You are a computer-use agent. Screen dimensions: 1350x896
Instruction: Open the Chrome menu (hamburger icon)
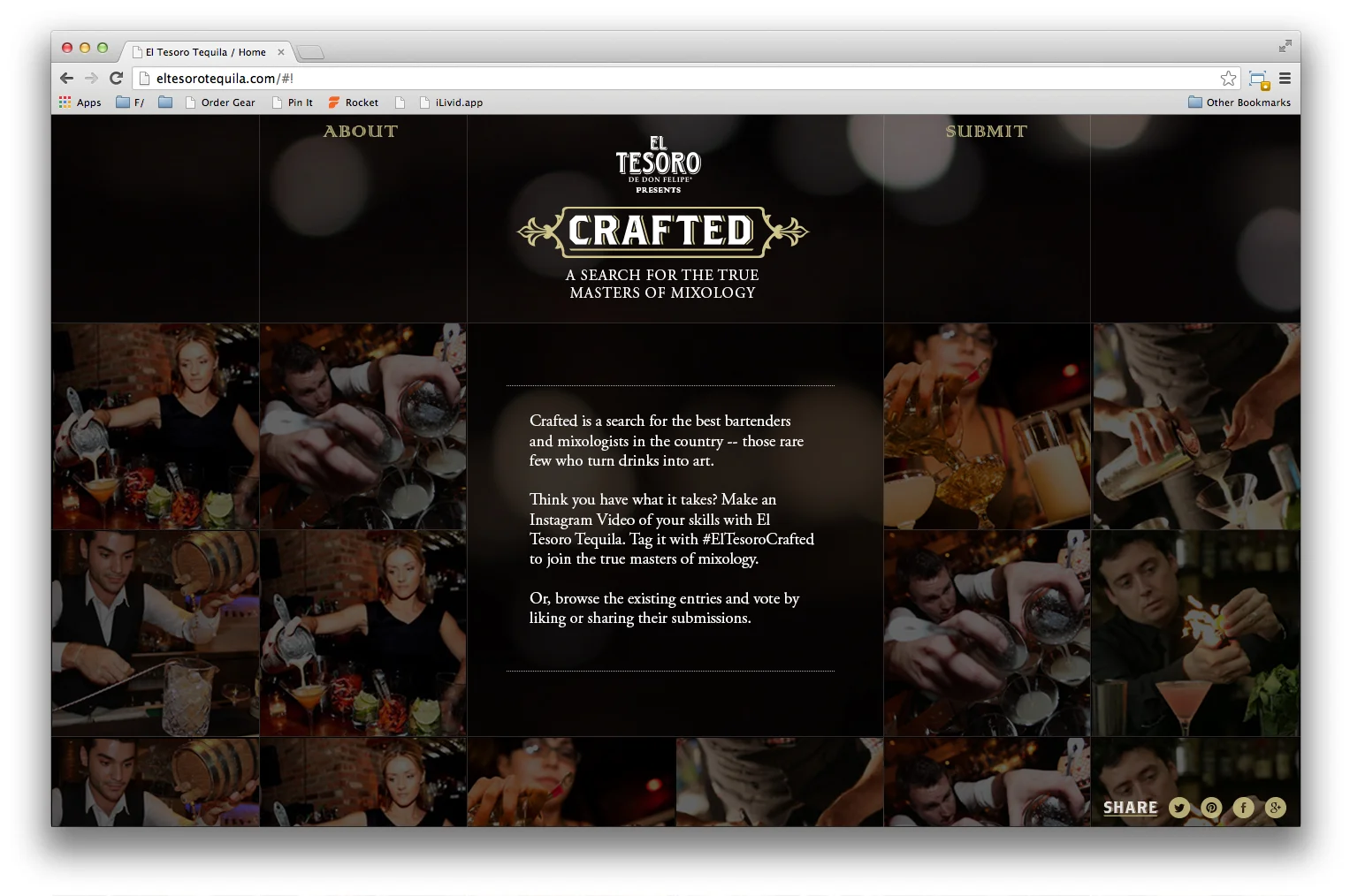[x=1285, y=78]
